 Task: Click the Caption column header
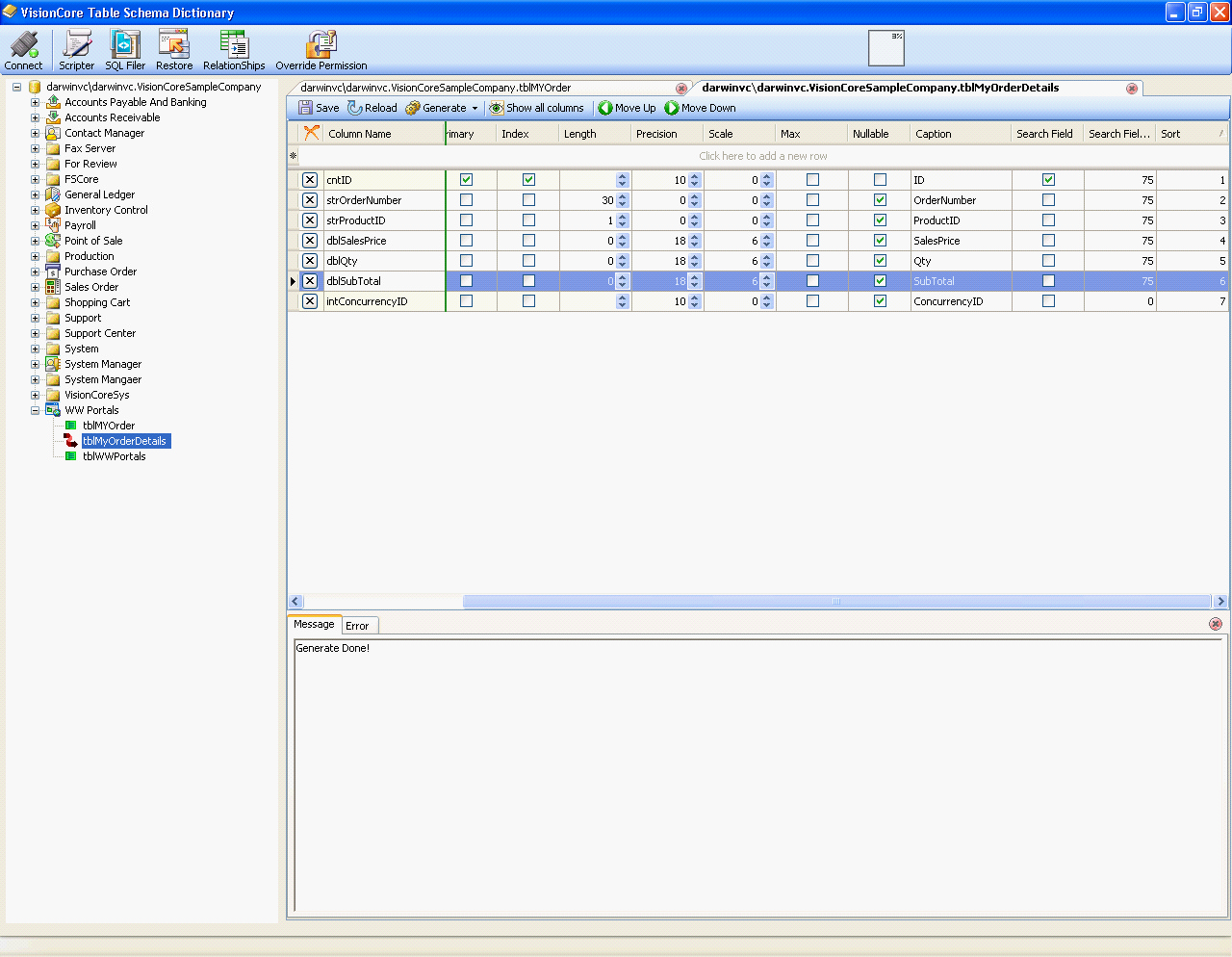[960, 134]
